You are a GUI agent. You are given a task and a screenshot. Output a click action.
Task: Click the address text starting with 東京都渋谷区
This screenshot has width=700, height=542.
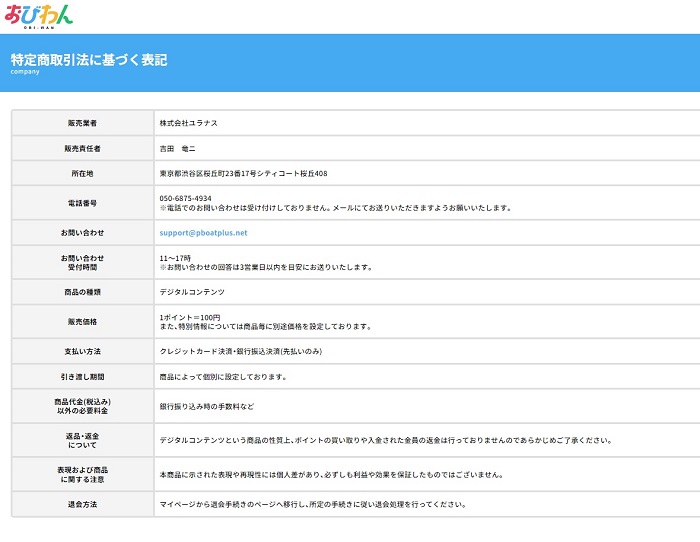(x=243, y=173)
